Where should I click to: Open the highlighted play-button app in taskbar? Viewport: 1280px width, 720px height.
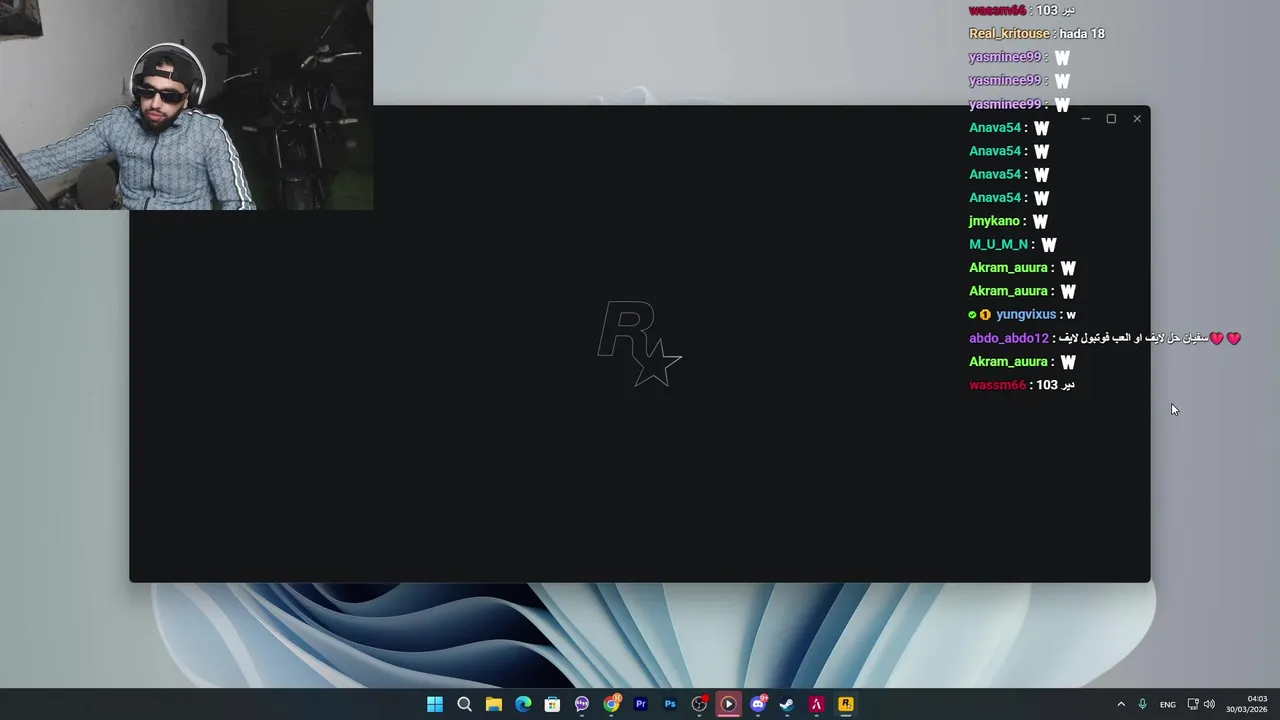[728, 704]
